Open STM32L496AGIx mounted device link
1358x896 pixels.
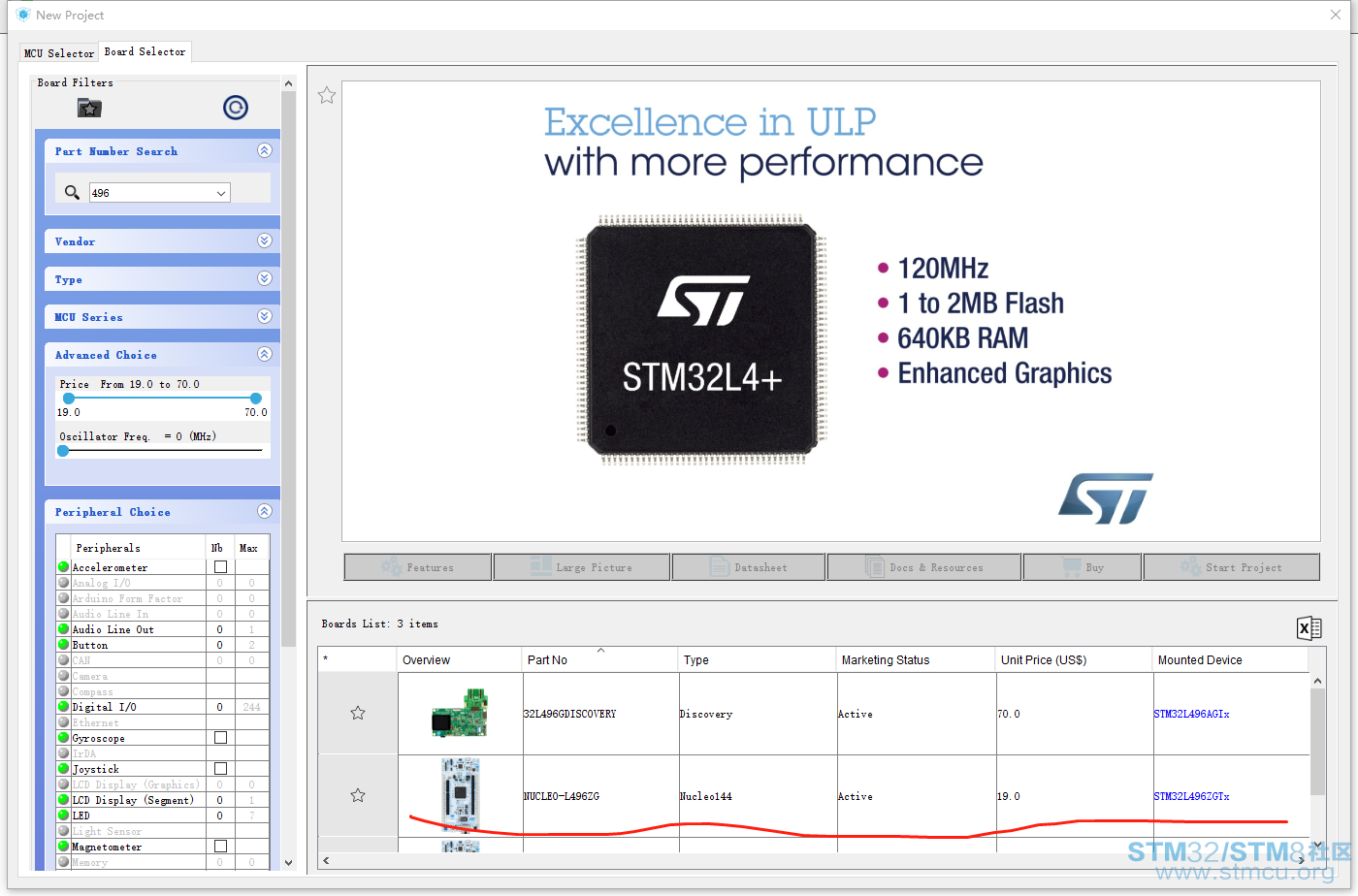point(1191,714)
